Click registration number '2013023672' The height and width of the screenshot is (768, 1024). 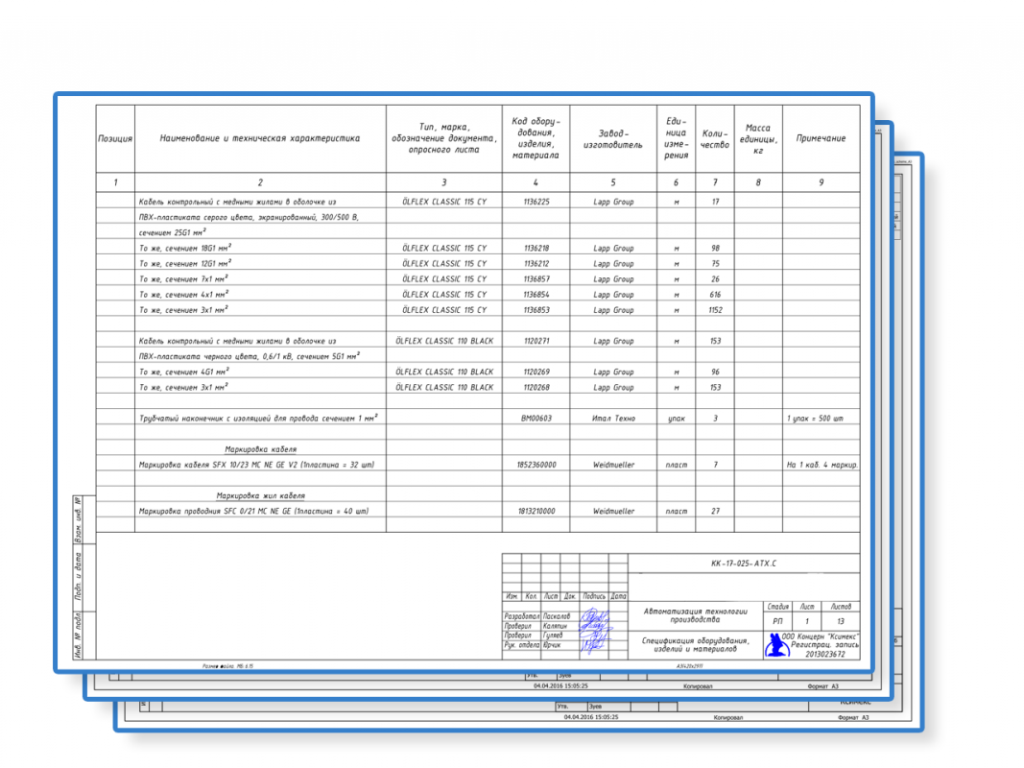click(x=825, y=654)
